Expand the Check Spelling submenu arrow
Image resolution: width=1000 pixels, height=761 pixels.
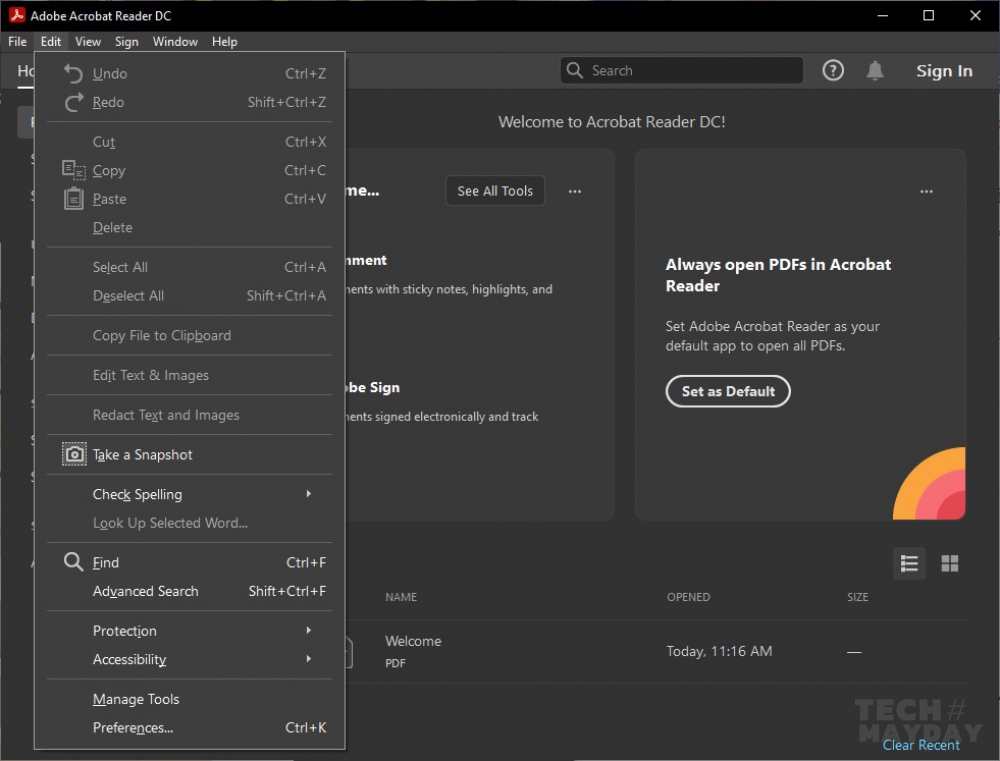(x=309, y=494)
